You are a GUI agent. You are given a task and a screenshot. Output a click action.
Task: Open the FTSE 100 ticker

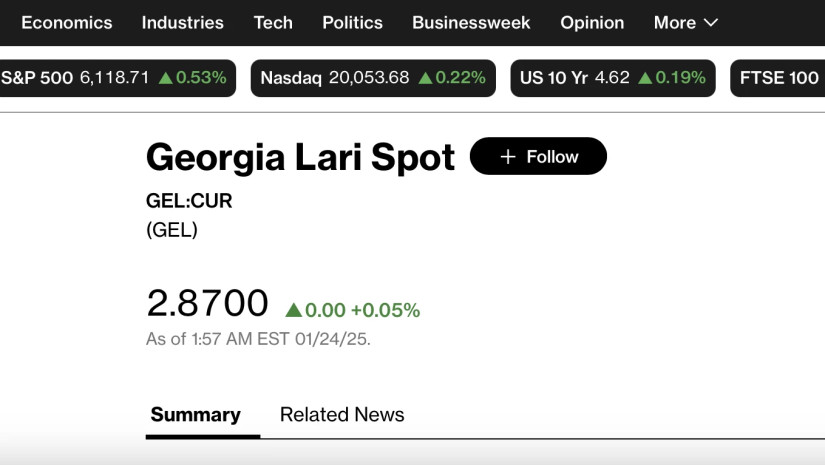[779, 78]
